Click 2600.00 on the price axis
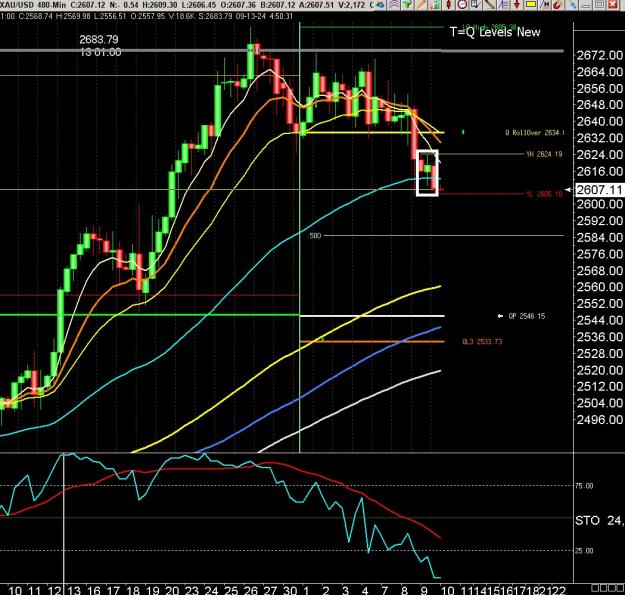The height and width of the screenshot is (595, 625). [600, 204]
